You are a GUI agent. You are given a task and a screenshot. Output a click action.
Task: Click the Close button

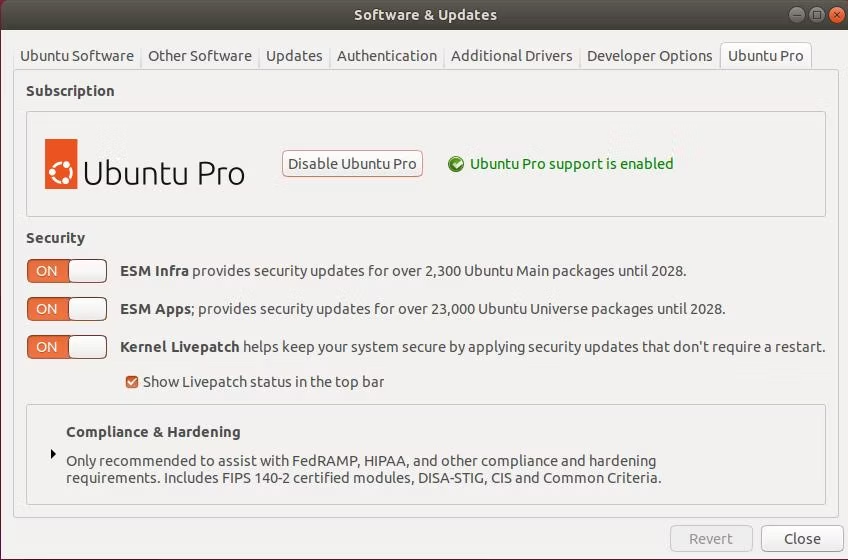click(x=802, y=539)
